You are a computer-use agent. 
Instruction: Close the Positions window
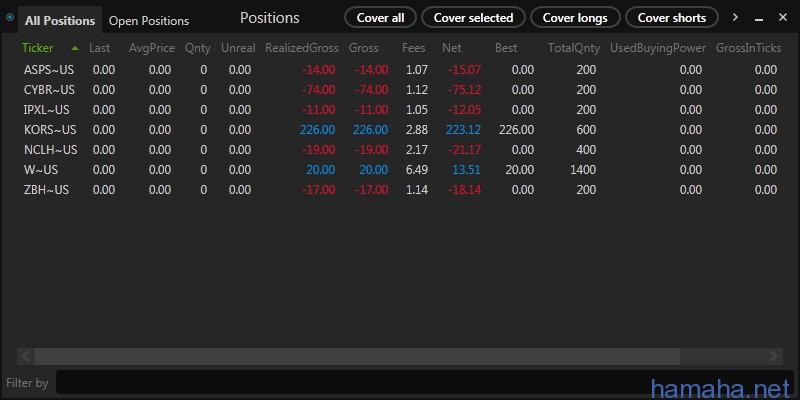(x=781, y=18)
